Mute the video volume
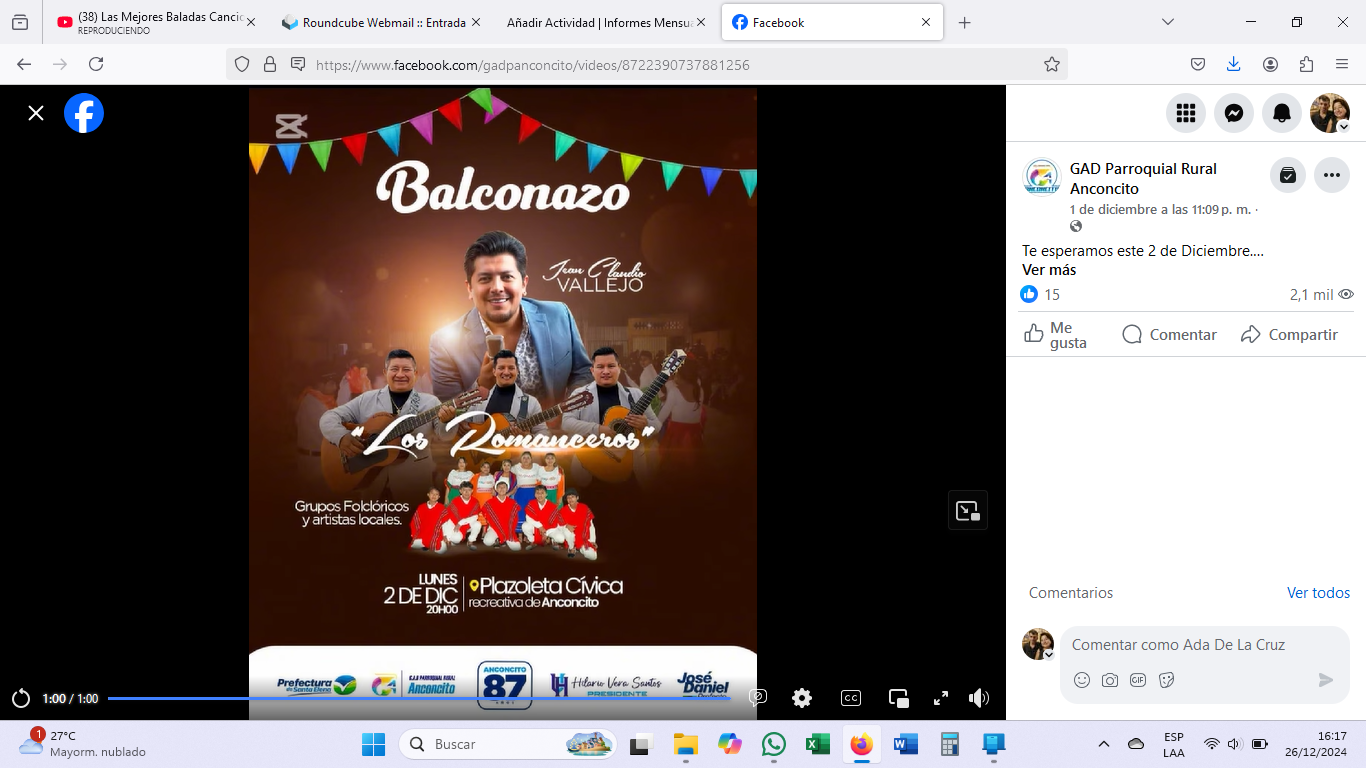Screen dimensions: 1366x768 (979, 698)
